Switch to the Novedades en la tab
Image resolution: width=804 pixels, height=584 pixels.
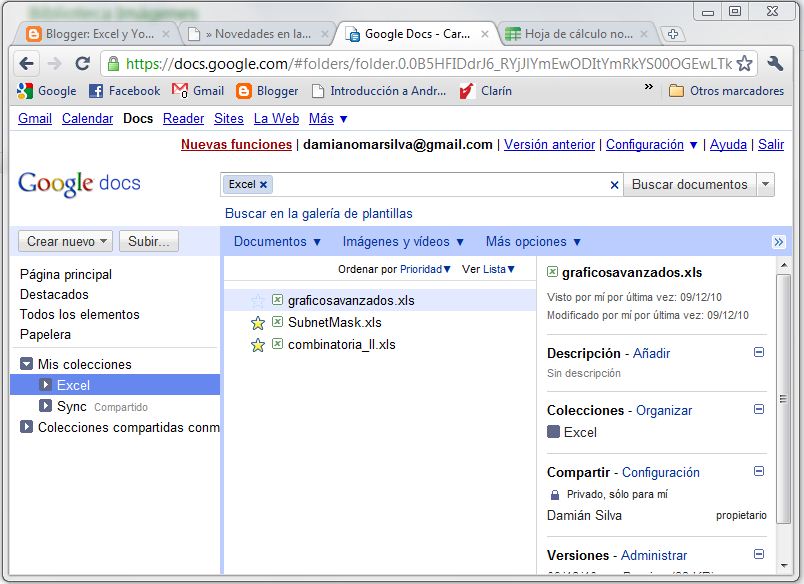(x=256, y=34)
